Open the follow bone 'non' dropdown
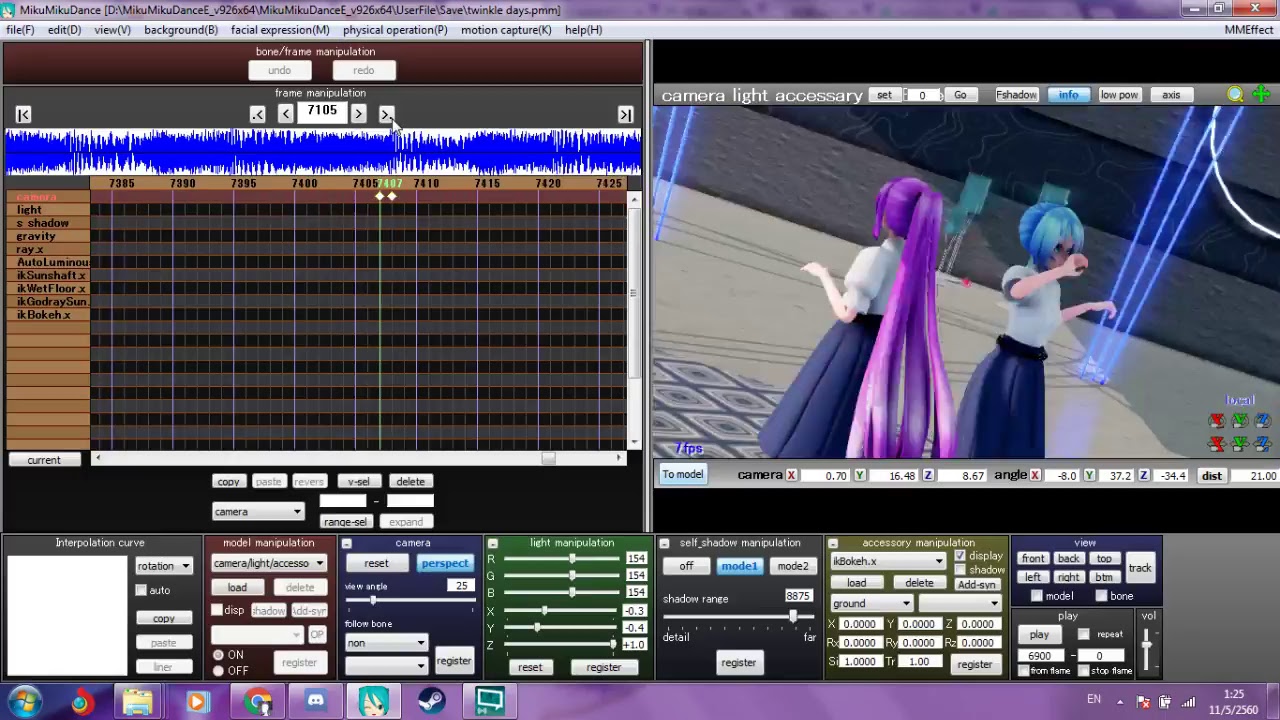 coord(385,643)
